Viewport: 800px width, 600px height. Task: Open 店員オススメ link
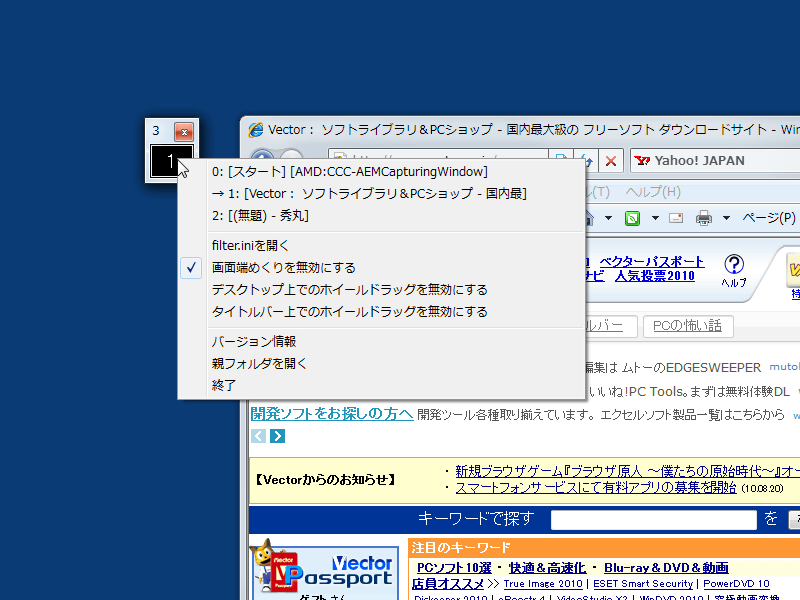[x=448, y=584]
